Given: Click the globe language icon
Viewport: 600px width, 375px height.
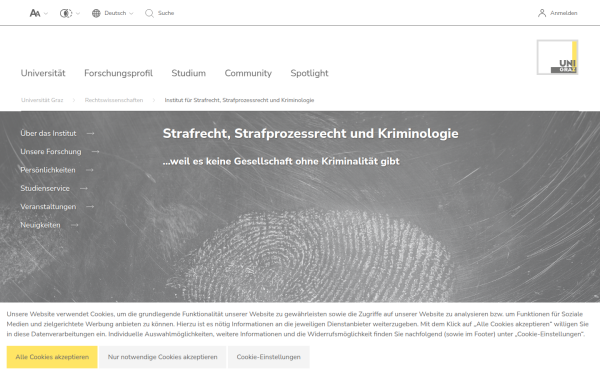Looking at the screenshot, I should [x=96, y=13].
